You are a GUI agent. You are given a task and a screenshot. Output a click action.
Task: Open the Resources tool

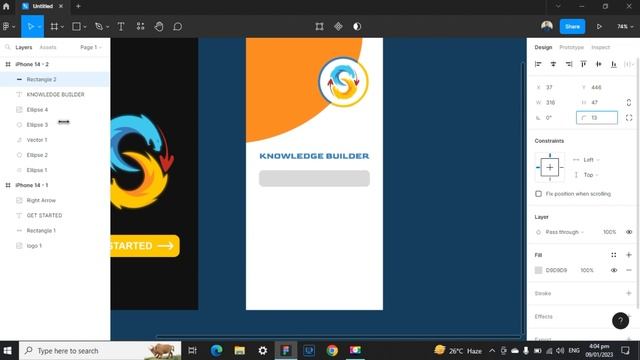(x=140, y=27)
